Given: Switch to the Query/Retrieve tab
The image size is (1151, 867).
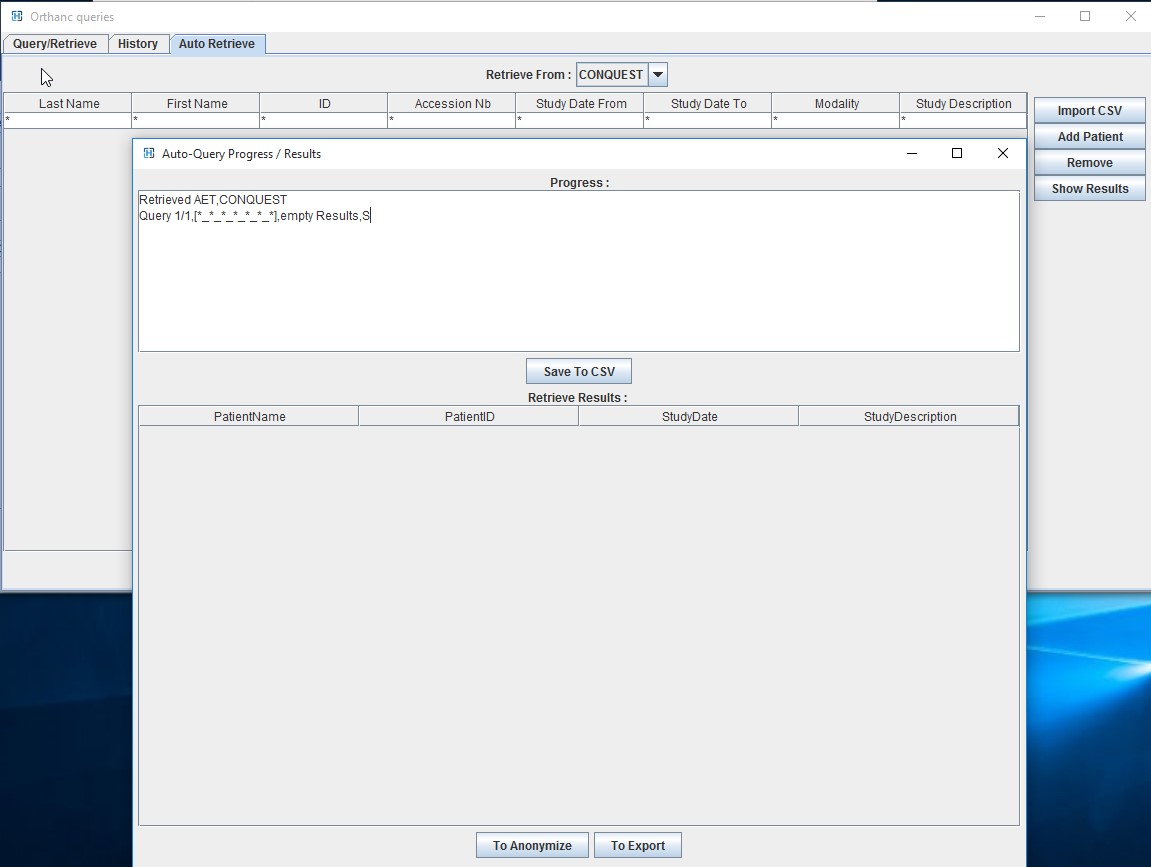Looking at the screenshot, I should pos(54,43).
